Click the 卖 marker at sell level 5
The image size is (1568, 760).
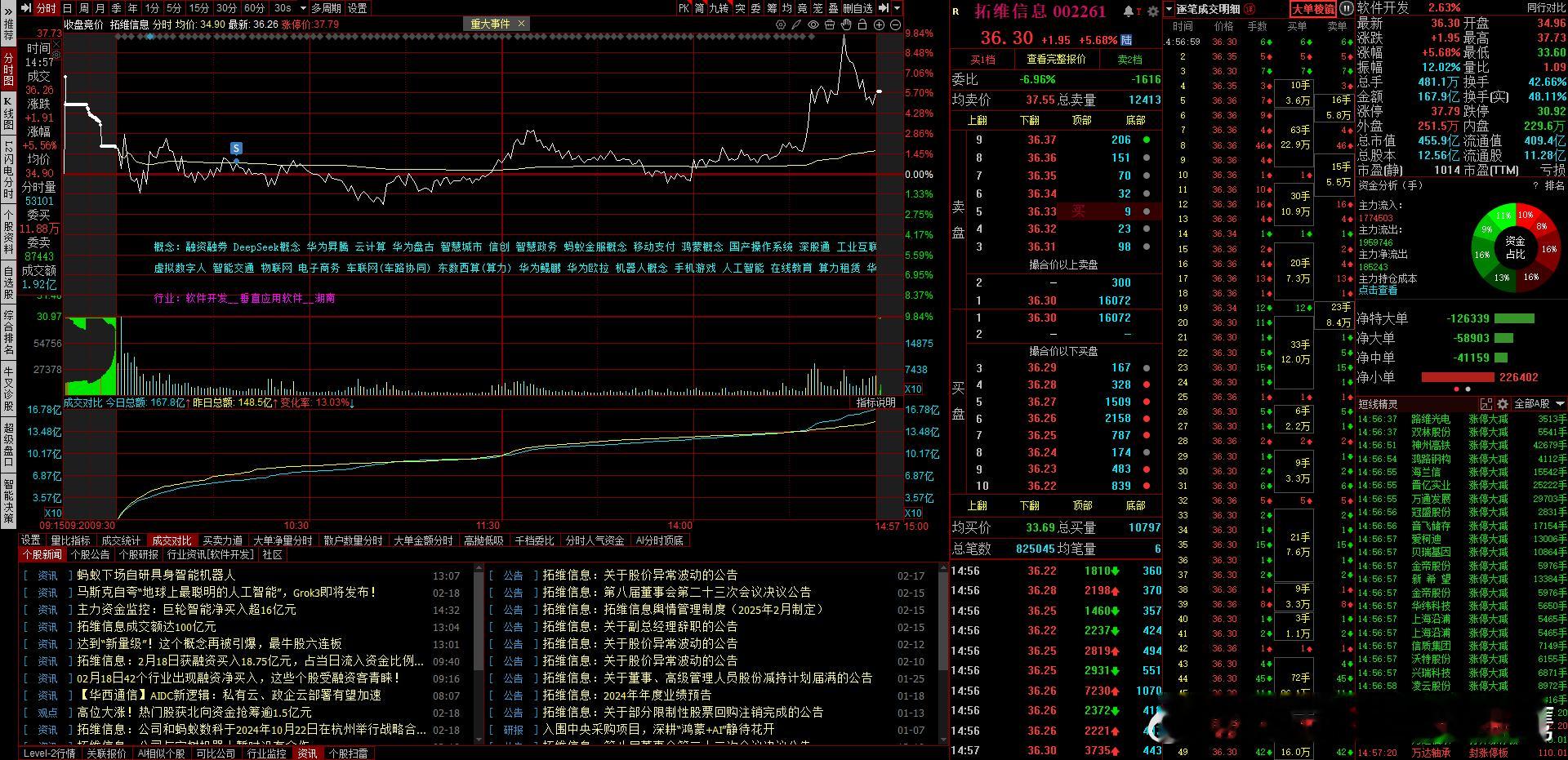pos(1078,211)
